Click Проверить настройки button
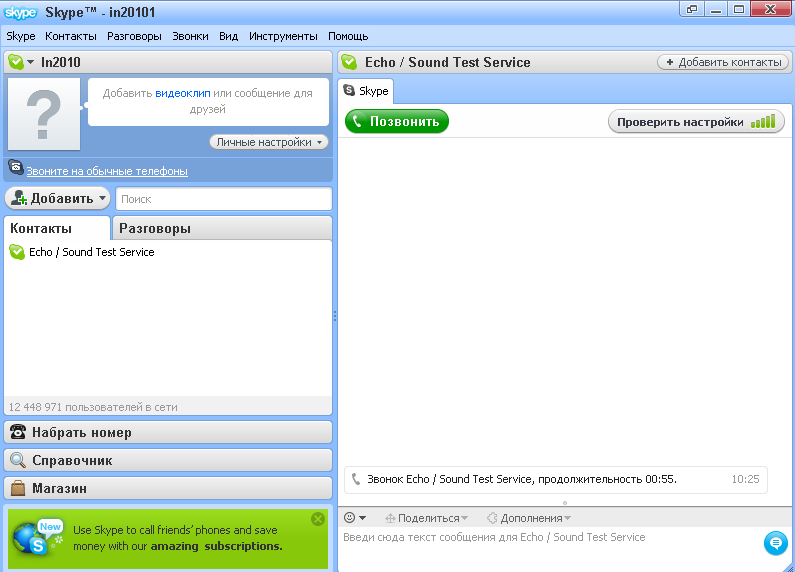The width and height of the screenshot is (795, 572). click(x=696, y=122)
